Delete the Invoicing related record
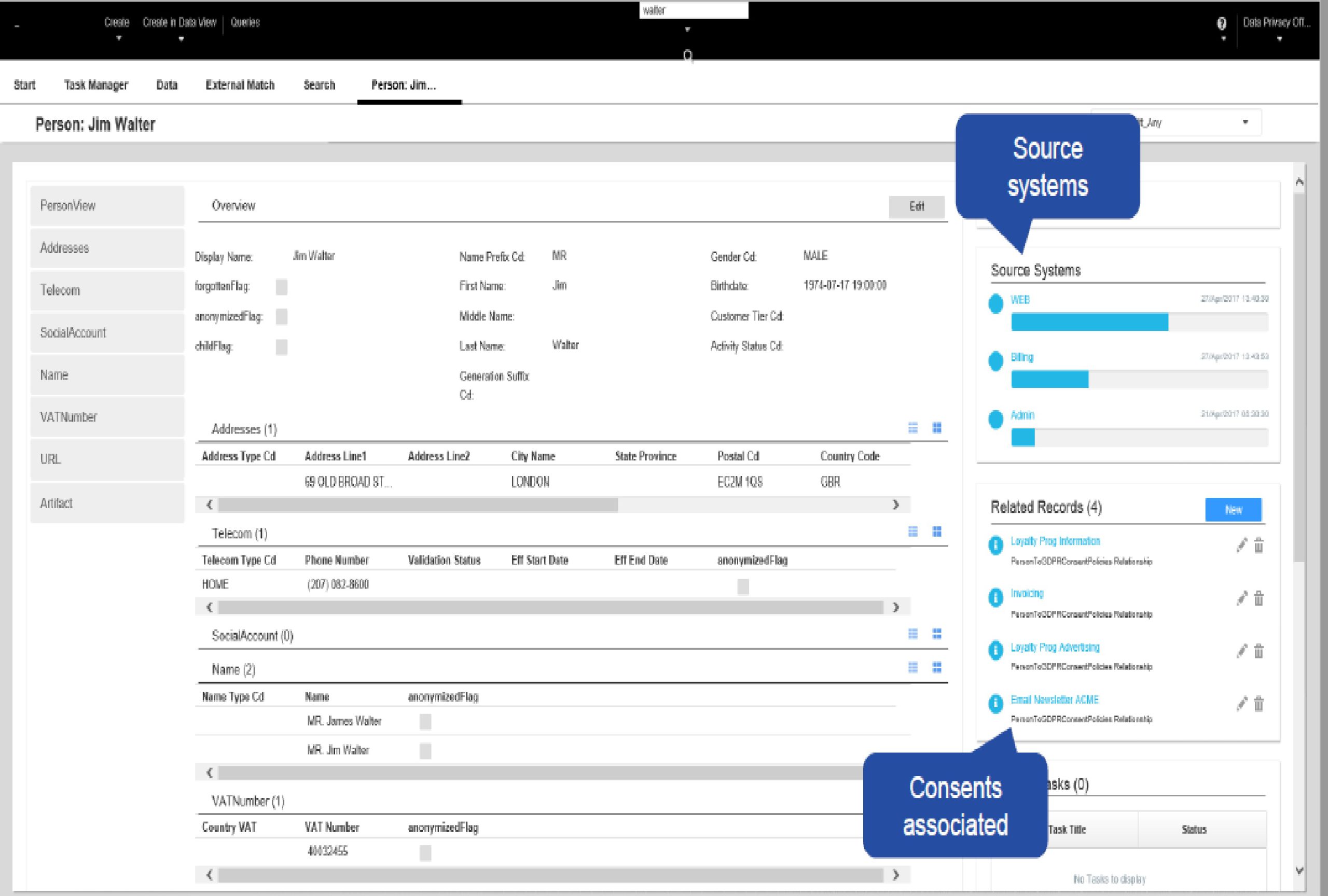 point(1258,598)
